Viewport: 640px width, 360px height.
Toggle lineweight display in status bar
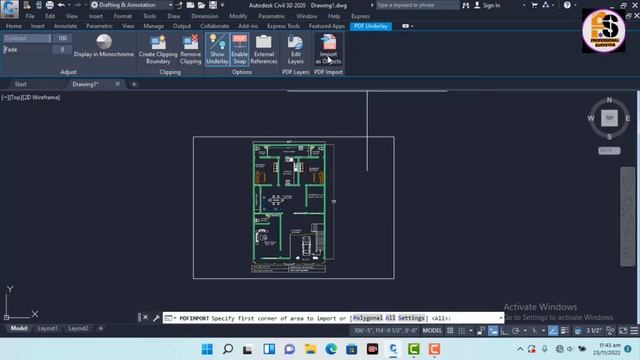click(564, 331)
